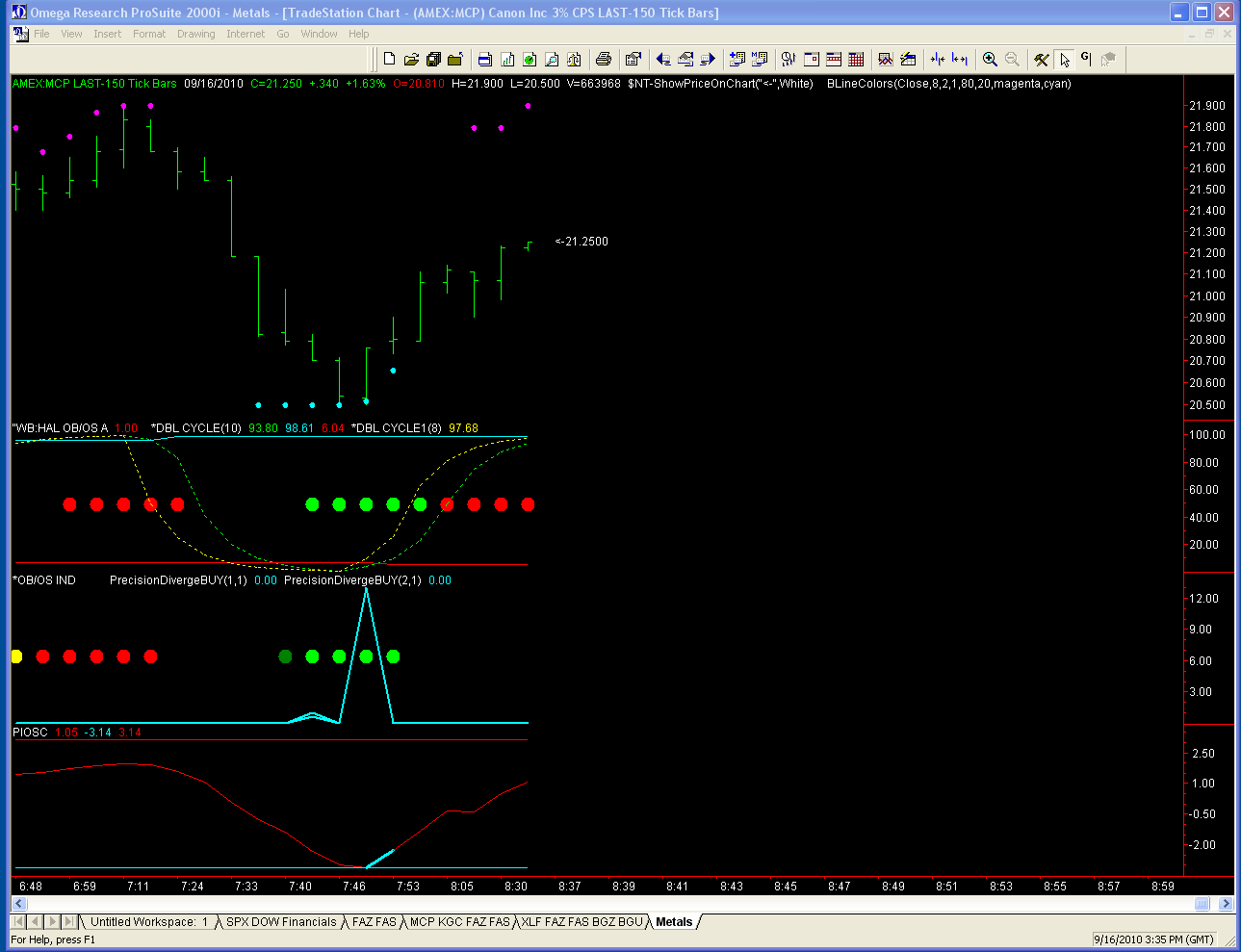The height and width of the screenshot is (952, 1241).
Task: Open the Insert menu
Action: point(107,34)
